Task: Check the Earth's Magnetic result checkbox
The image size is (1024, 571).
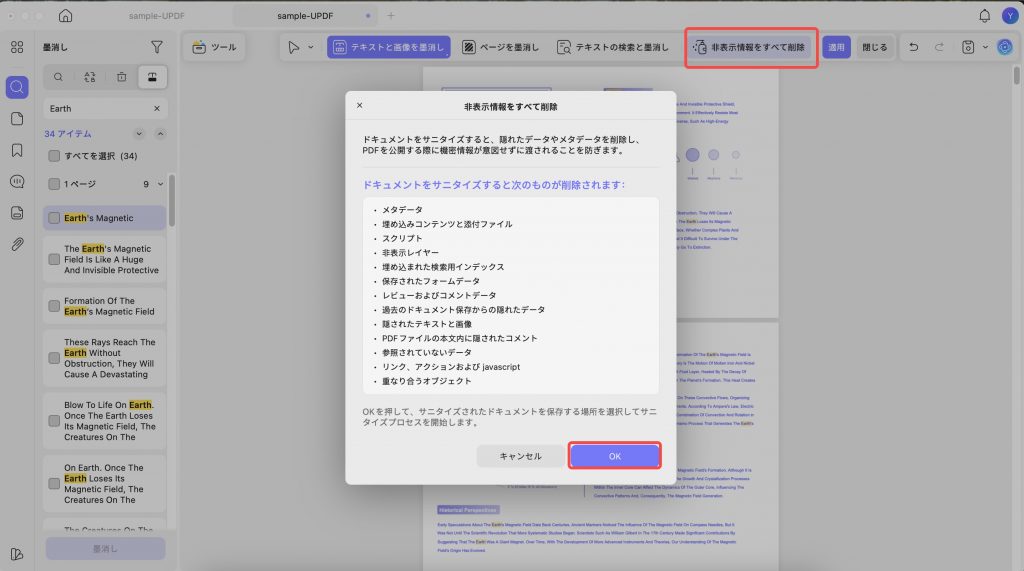Action: [x=54, y=218]
